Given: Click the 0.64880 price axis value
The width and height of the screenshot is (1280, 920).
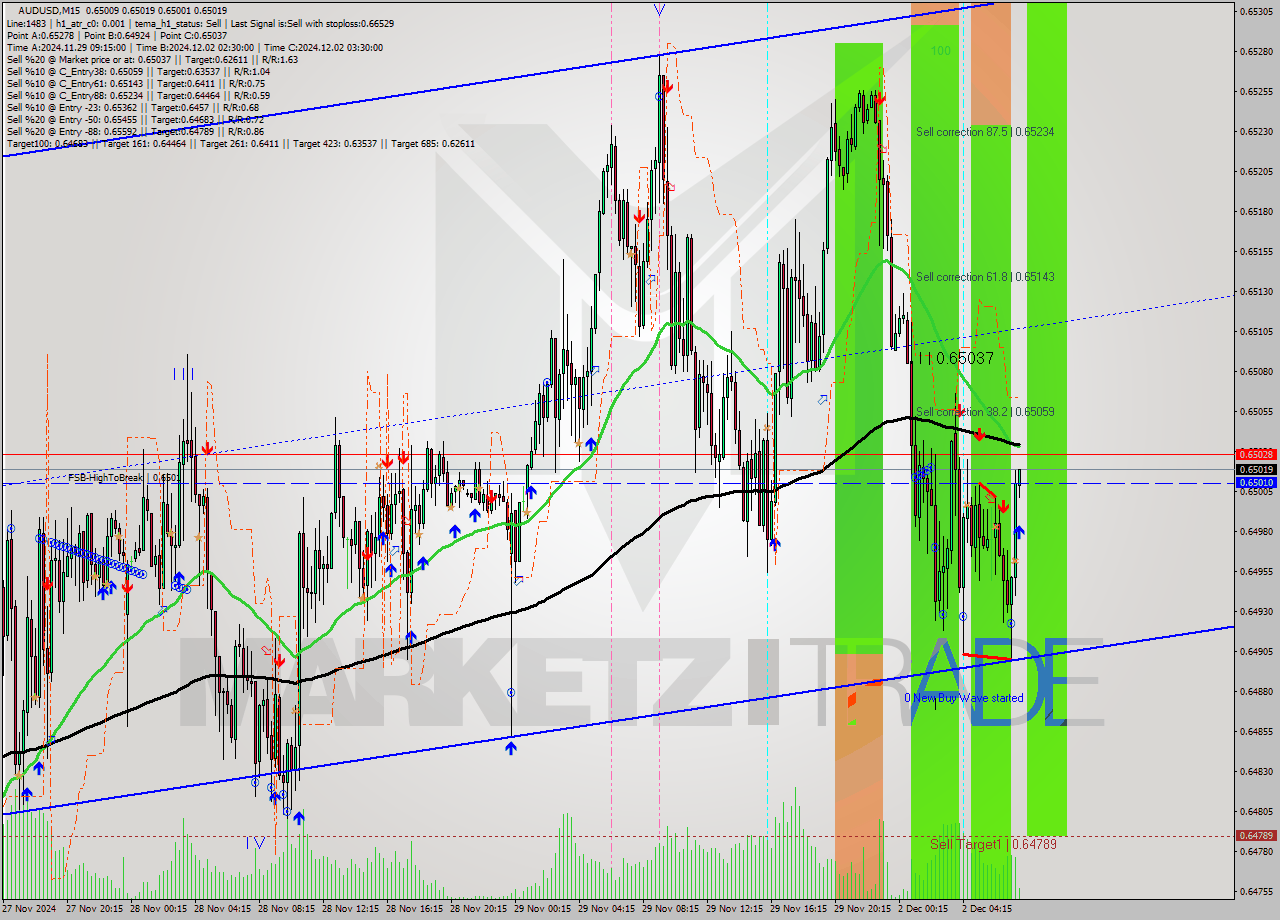Looking at the screenshot, I should point(1256,691).
